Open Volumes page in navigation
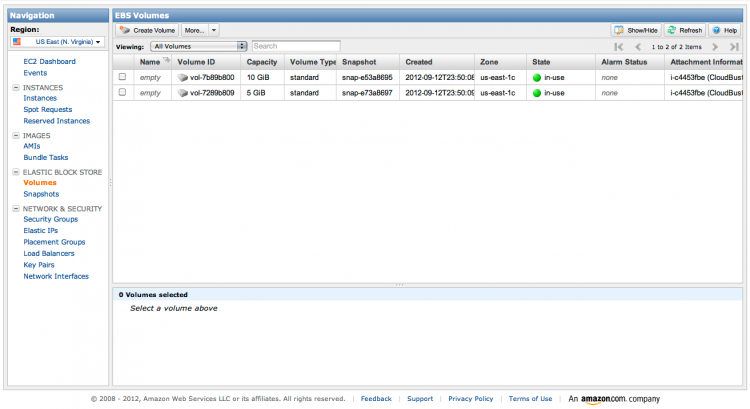Viewport: 750px width, 409px height. [40, 183]
